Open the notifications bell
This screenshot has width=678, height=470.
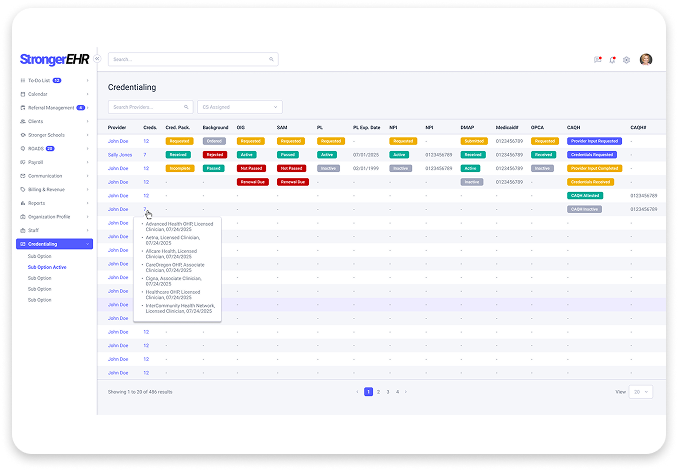[x=612, y=60]
